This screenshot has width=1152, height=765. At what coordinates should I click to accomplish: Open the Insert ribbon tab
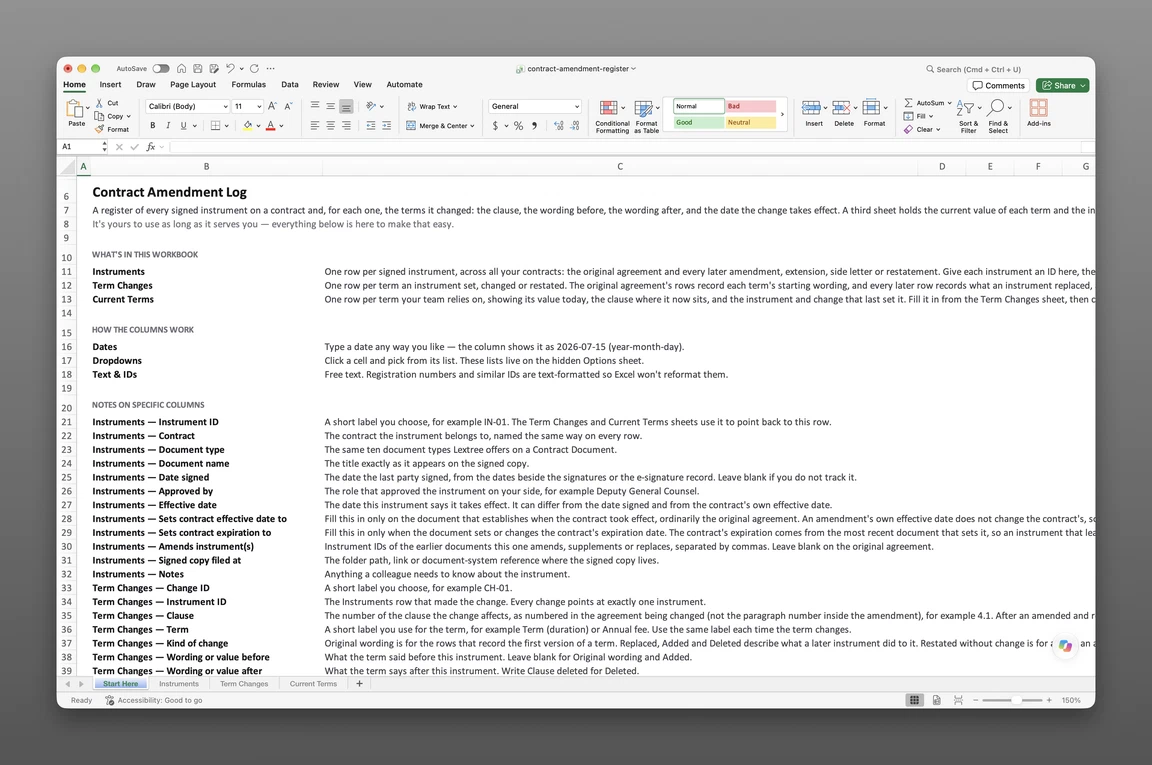[110, 85]
